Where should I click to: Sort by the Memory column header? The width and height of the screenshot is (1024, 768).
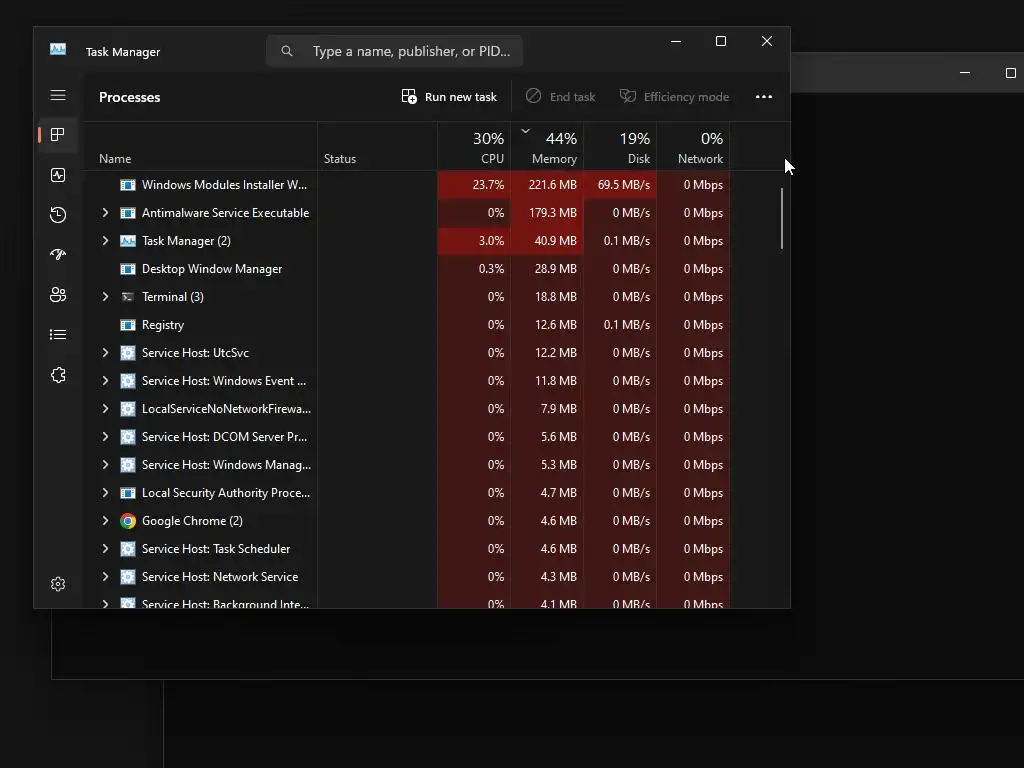pyautogui.click(x=547, y=146)
